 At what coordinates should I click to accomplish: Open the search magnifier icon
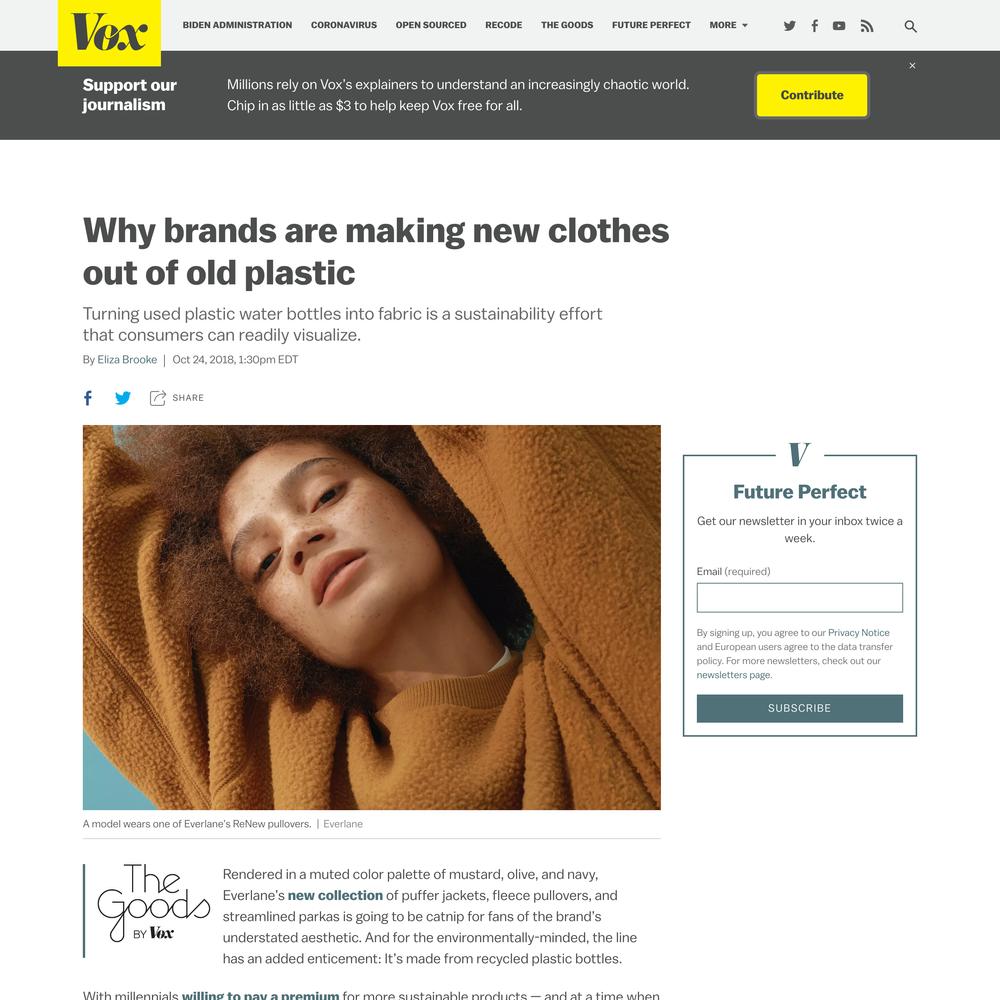tap(911, 26)
